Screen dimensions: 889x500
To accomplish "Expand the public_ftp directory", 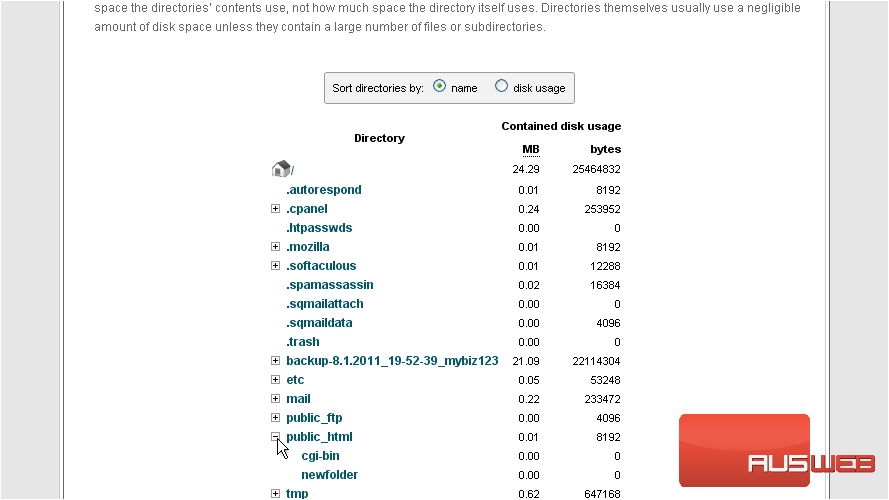I will (276, 417).
